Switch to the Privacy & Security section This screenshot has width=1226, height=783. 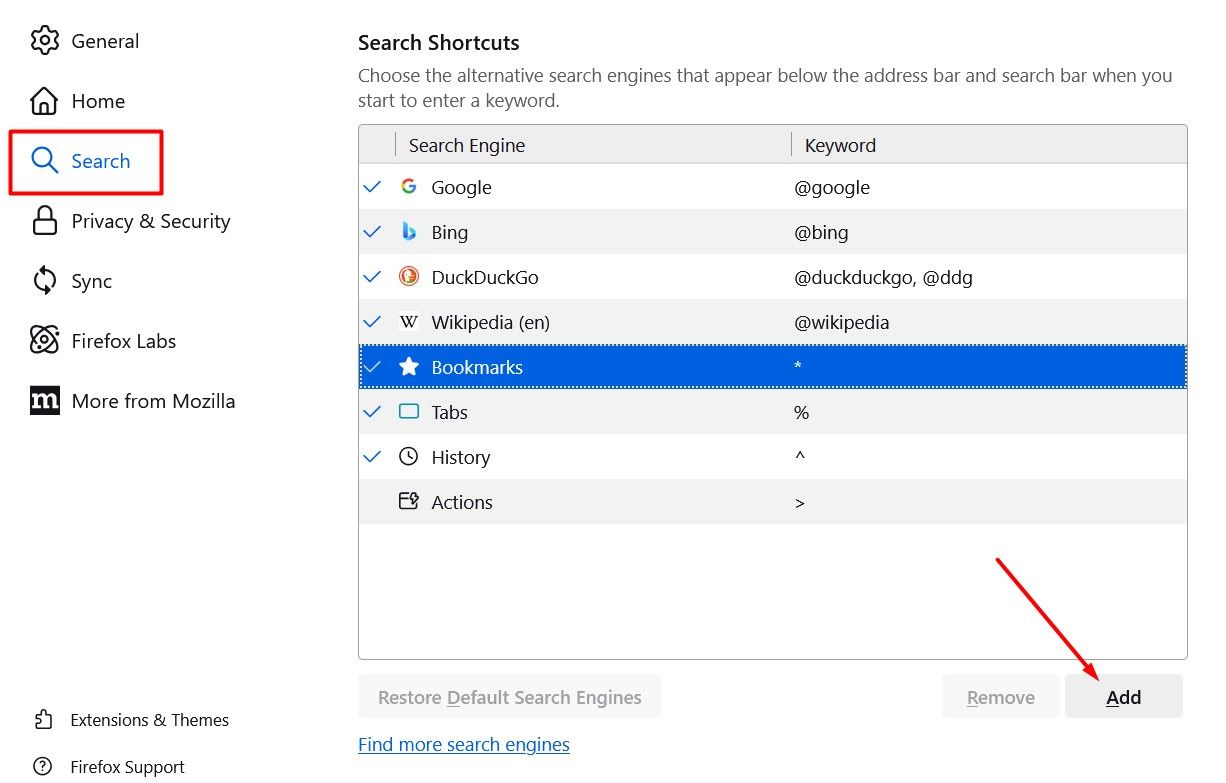pos(150,221)
